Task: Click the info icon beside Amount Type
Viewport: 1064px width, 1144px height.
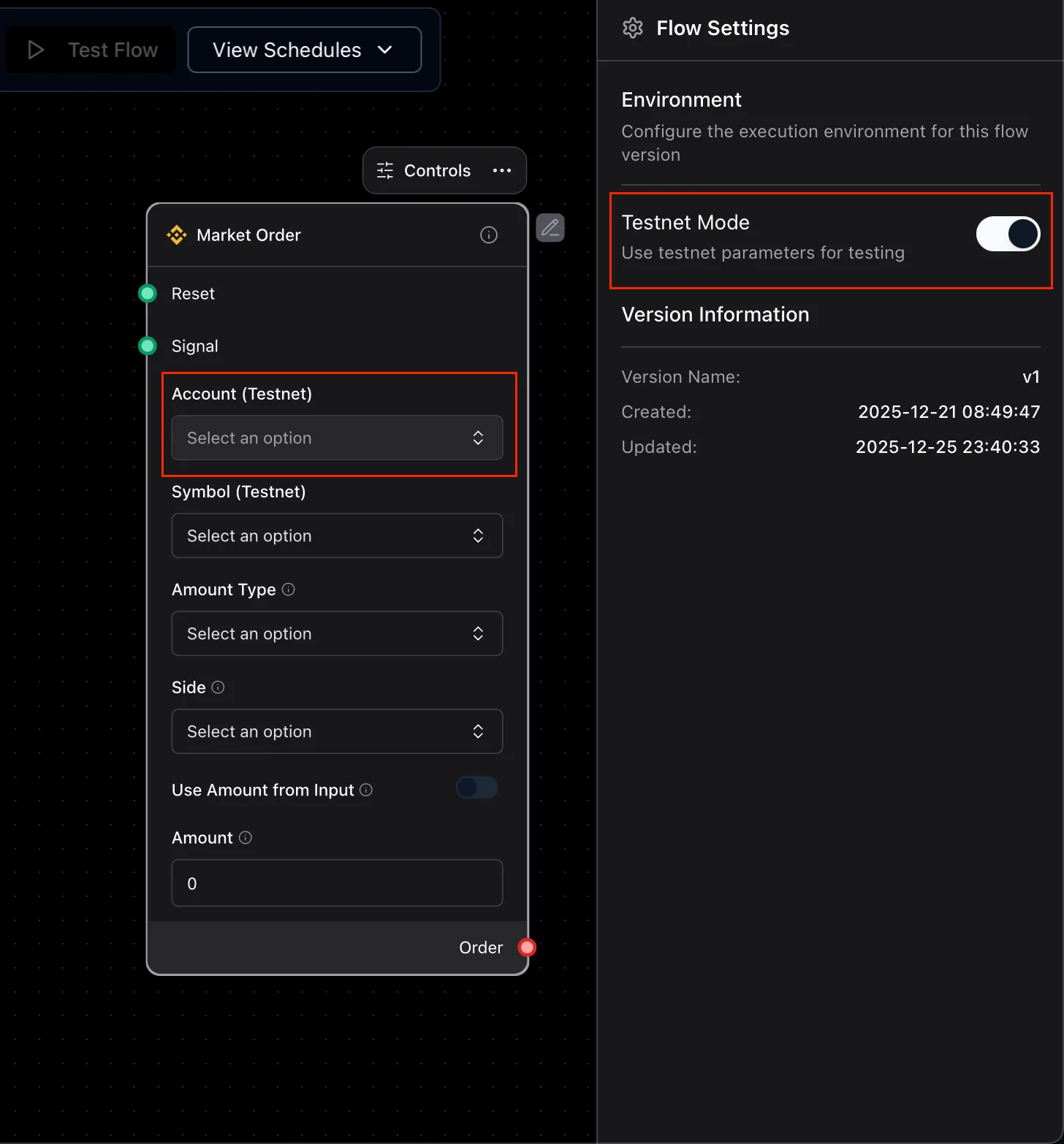Action: tap(289, 589)
